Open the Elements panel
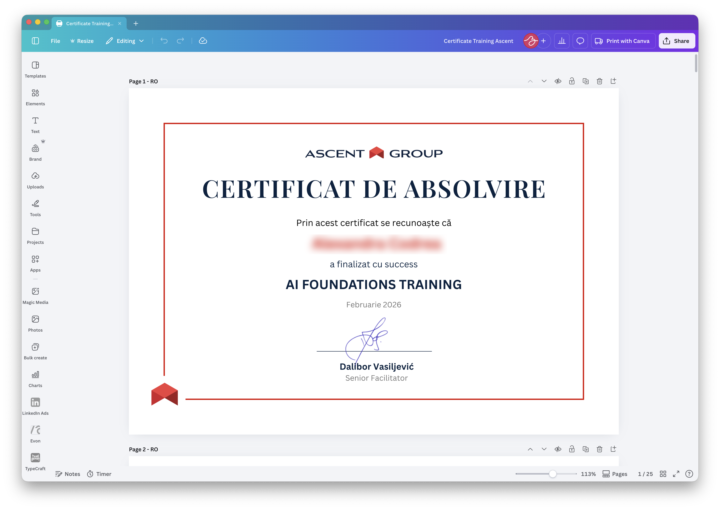The height and width of the screenshot is (510, 720). [x=35, y=97]
